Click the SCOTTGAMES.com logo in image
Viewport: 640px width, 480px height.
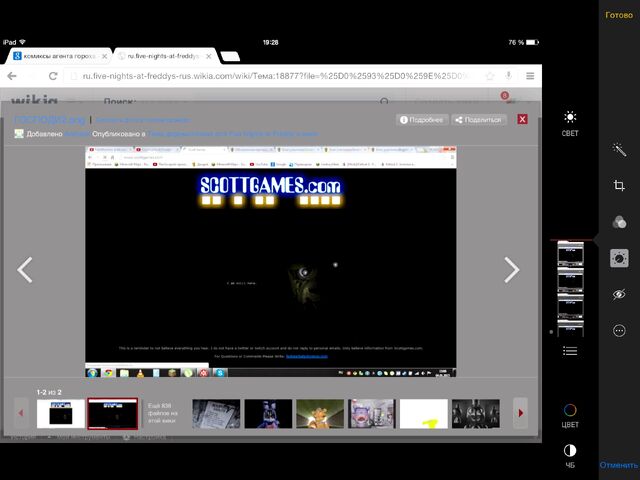click(x=271, y=186)
